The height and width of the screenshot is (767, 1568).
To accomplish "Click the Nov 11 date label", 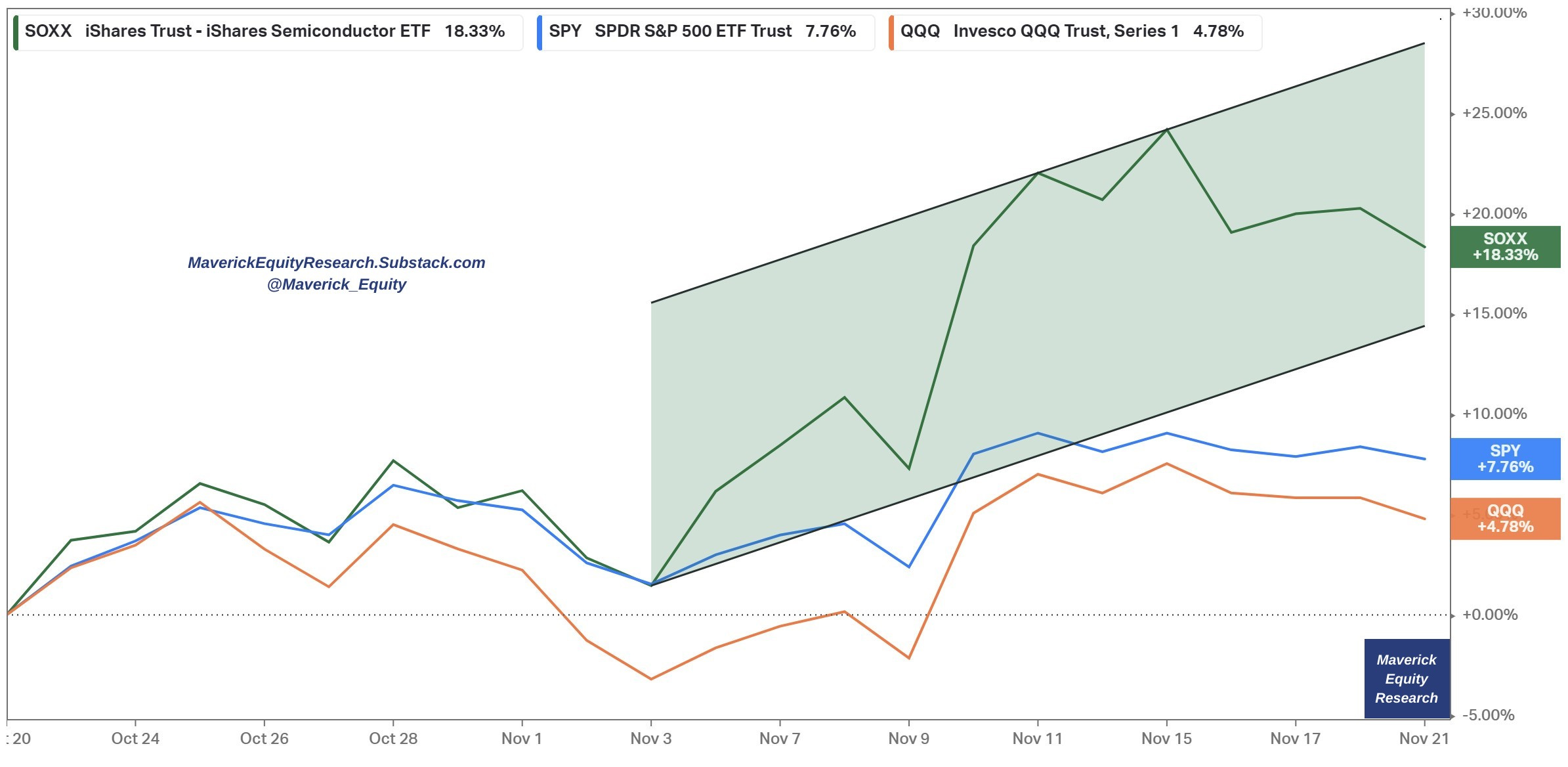I will pyautogui.click(x=1038, y=739).
